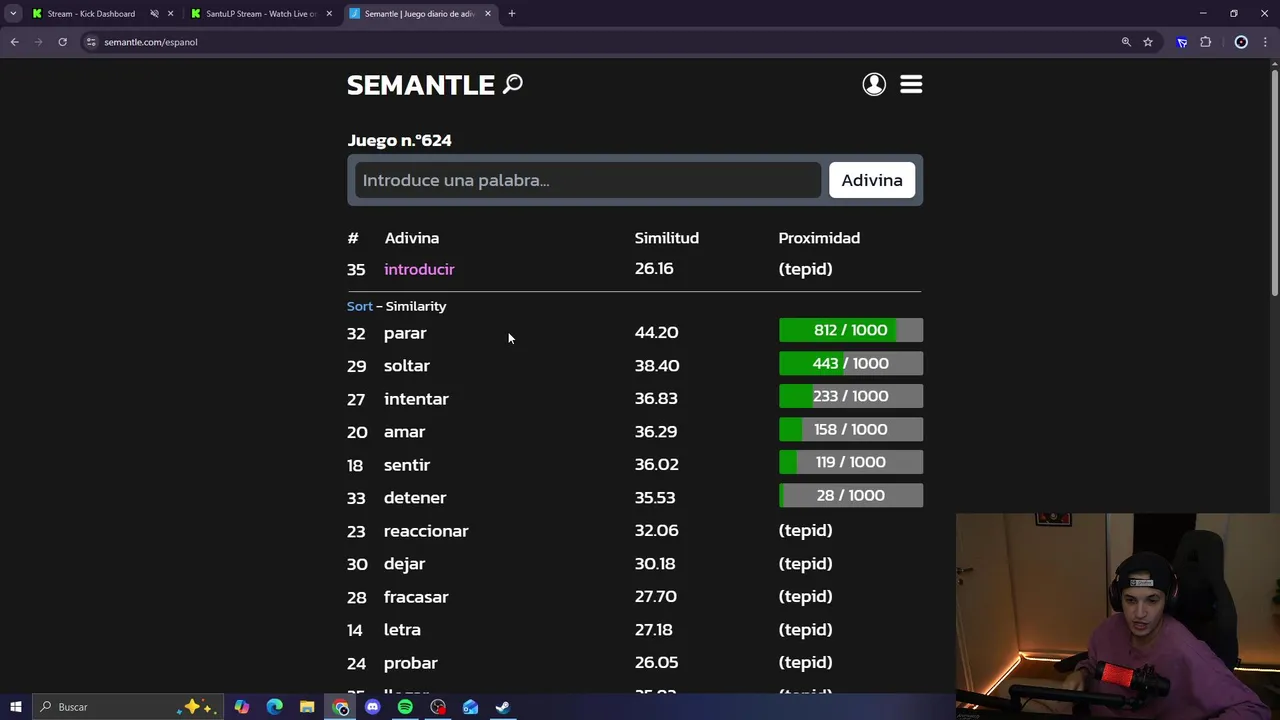Image resolution: width=1280 pixels, height=720 pixels.
Task: Open the blue extension icon in toolbar
Action: 1182,42
